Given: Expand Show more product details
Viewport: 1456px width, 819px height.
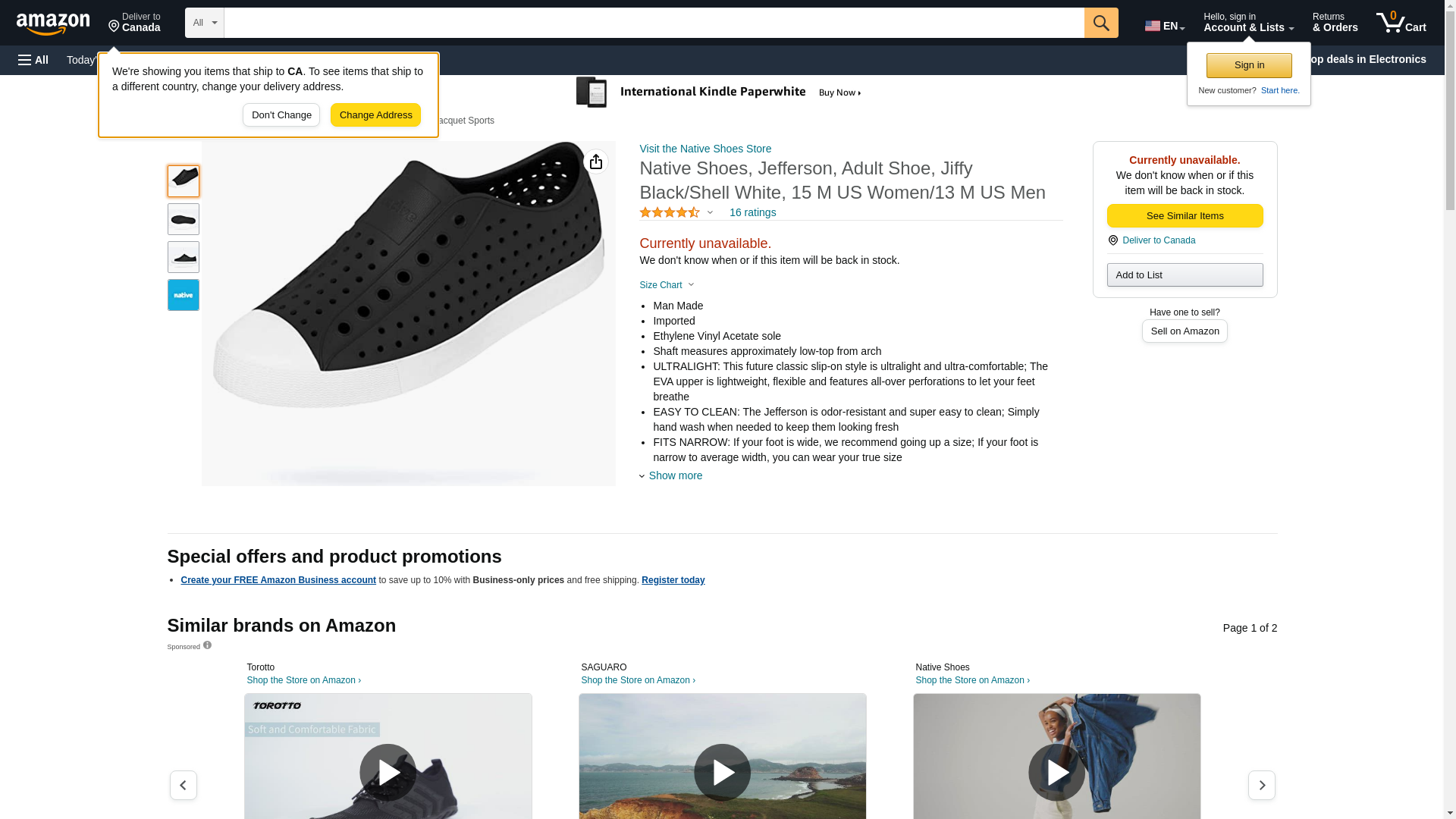Looking at the screenshot, I should (x=674, y=475).
